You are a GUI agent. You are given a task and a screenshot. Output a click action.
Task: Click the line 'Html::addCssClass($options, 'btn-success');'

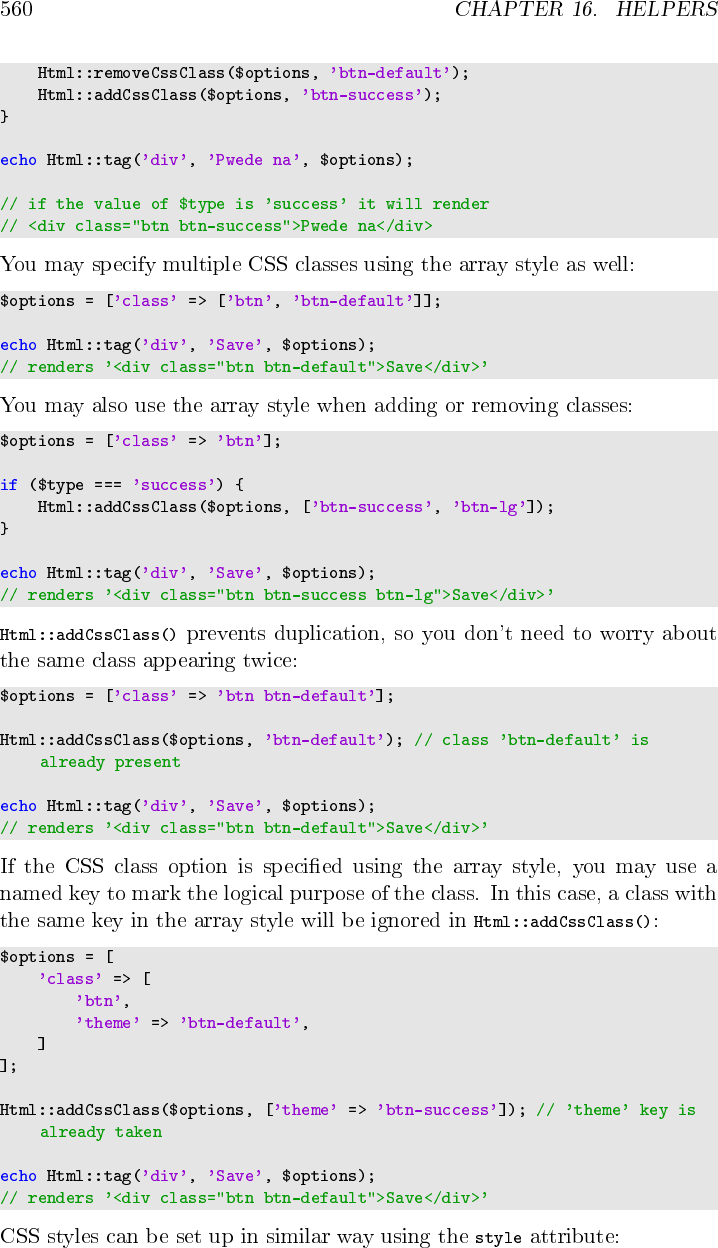click(x=239, y=95)
